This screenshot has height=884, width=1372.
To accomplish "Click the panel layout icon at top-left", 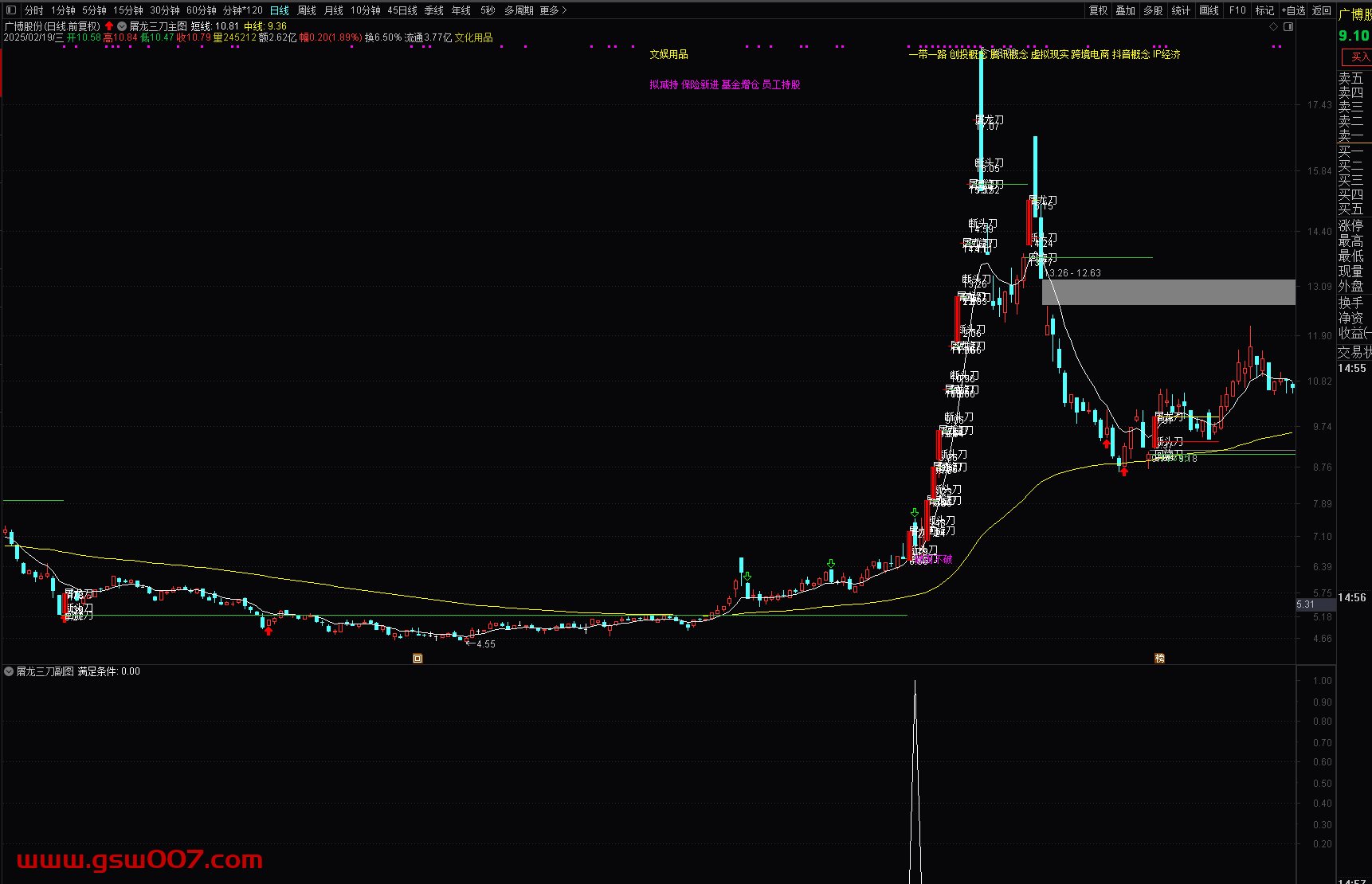I will (10, 10).
